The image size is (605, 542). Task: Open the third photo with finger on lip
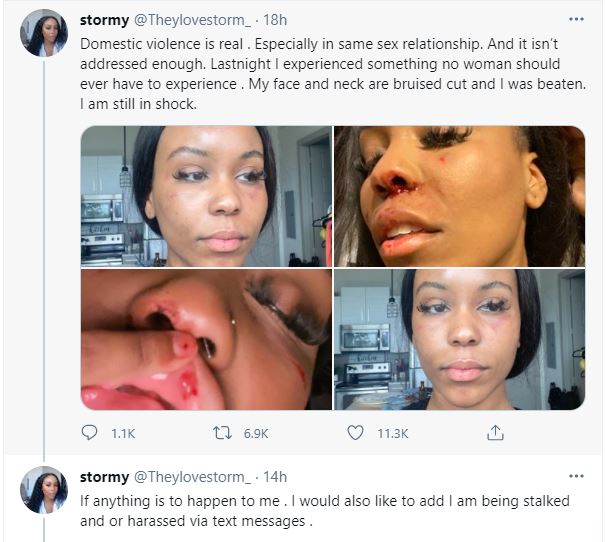205,339
